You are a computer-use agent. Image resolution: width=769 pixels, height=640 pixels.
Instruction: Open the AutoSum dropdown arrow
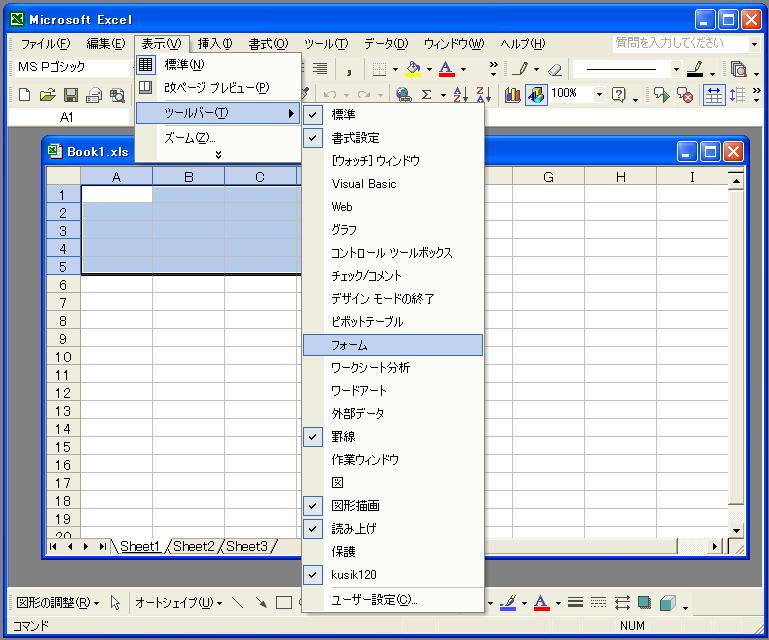[x=443, y=95]
